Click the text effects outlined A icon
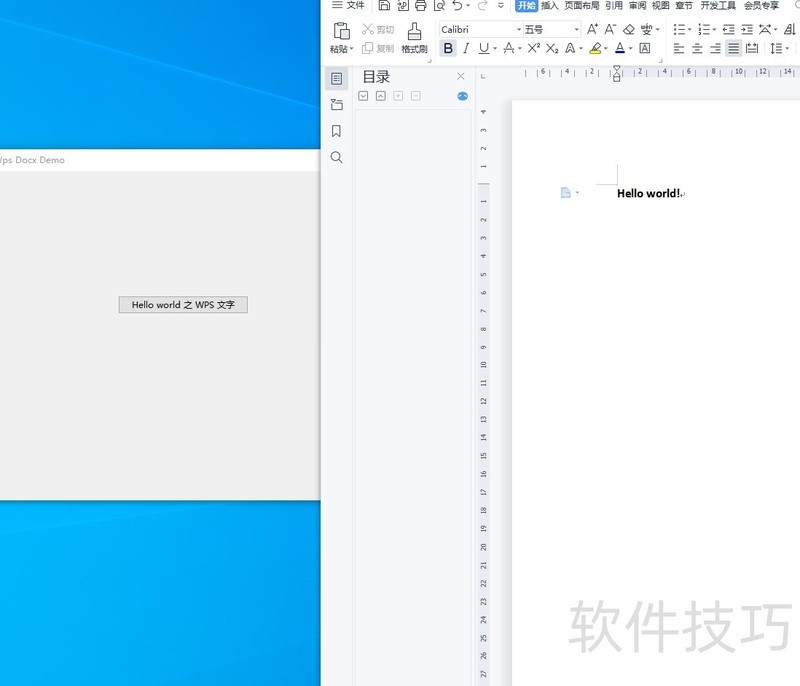This screenshot has height=686, width=800. pyautogui.click(x=570, y=48)
